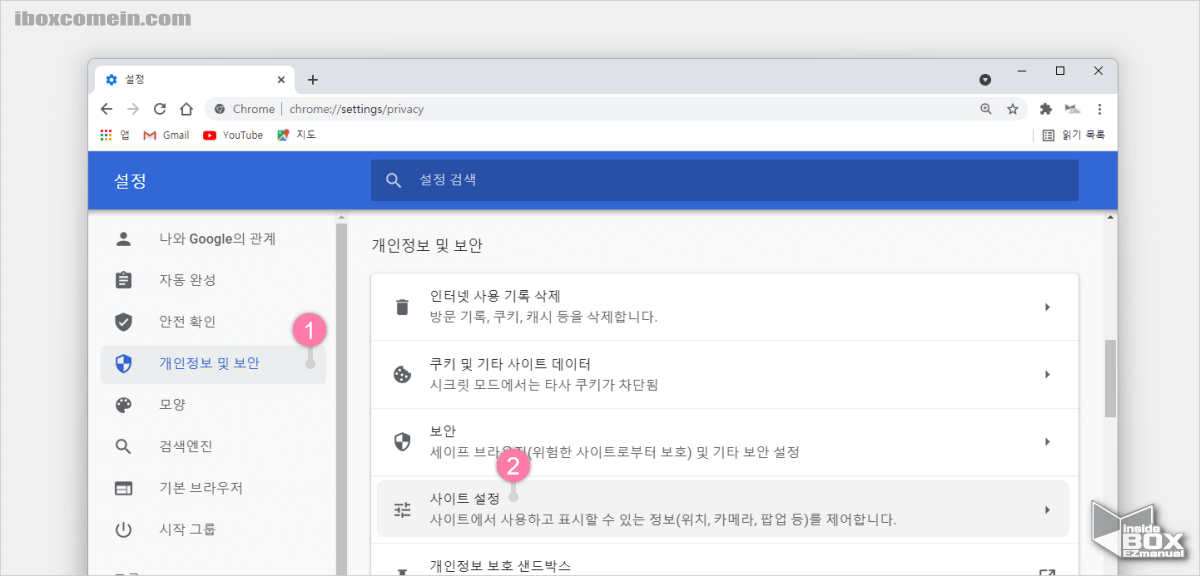Click the bookmark star in address bar
1200x576 pixels.
[x=1011, y=110]
